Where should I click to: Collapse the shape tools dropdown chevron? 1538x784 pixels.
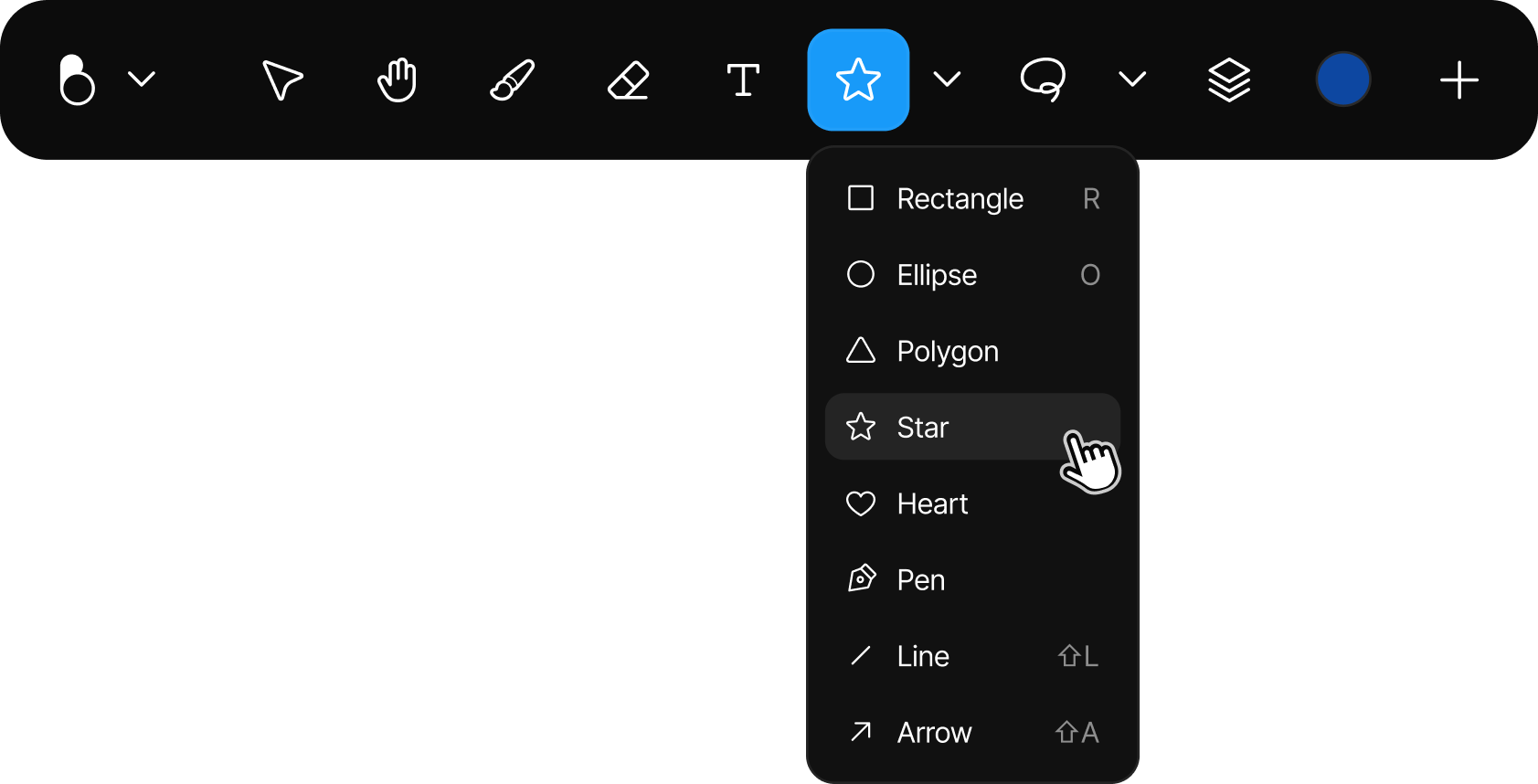pos(948,79)
